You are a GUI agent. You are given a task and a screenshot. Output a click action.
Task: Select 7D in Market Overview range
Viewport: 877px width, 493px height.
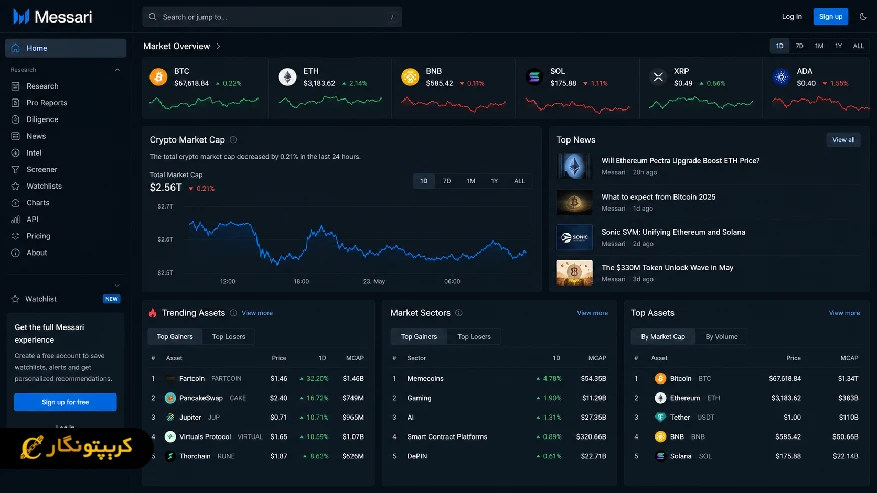(x=799, y=46)
